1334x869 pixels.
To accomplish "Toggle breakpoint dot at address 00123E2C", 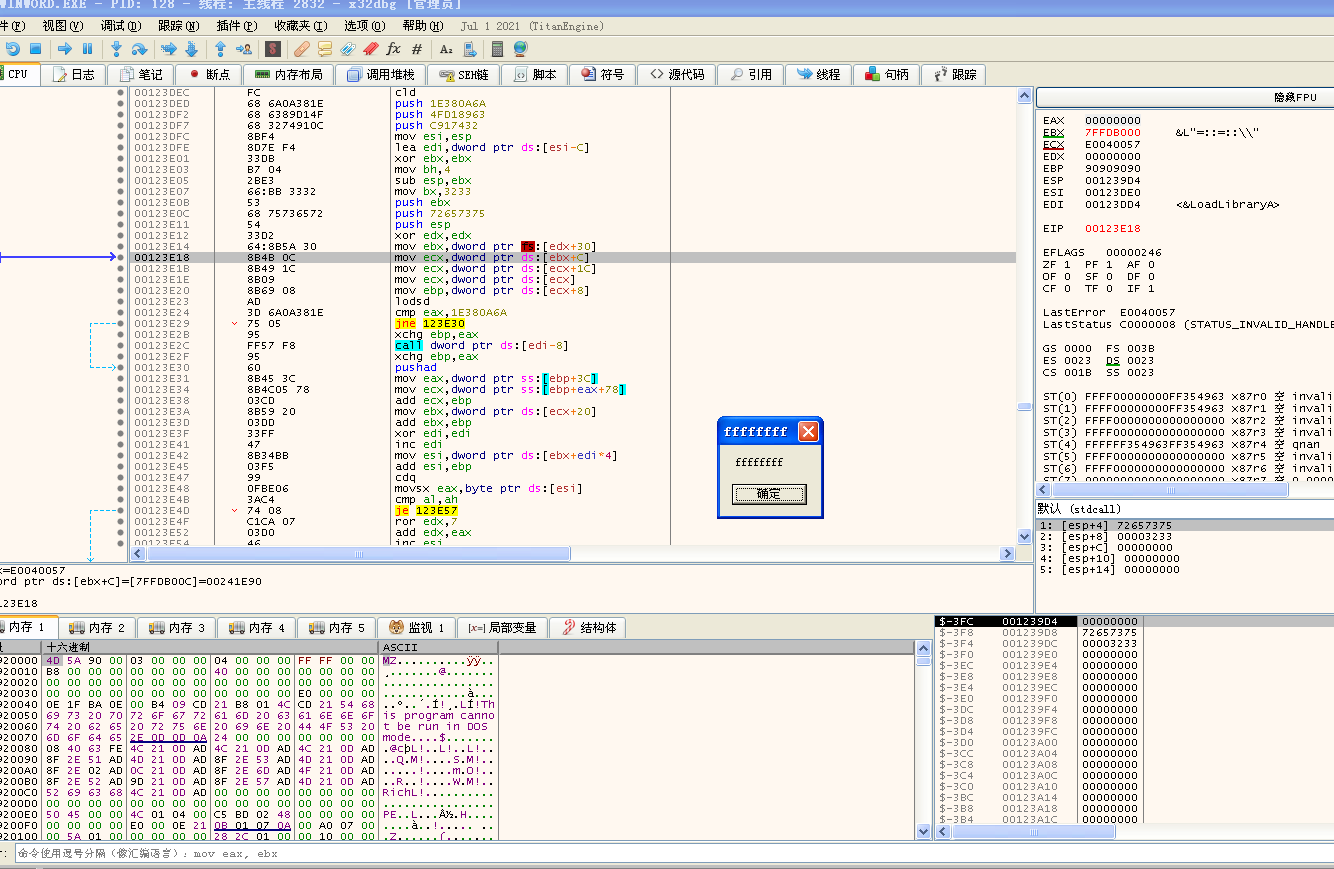I will click(x=121, y=345).
